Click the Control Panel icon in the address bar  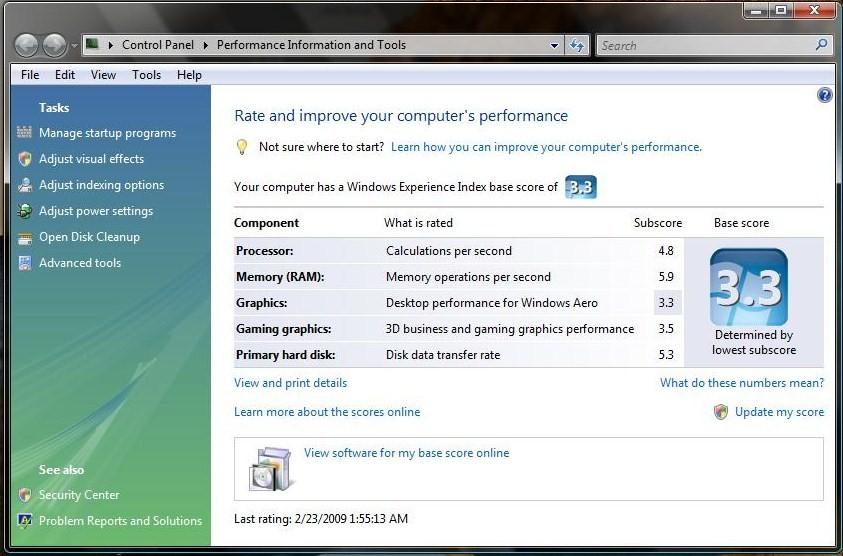(x=92, y=44)
